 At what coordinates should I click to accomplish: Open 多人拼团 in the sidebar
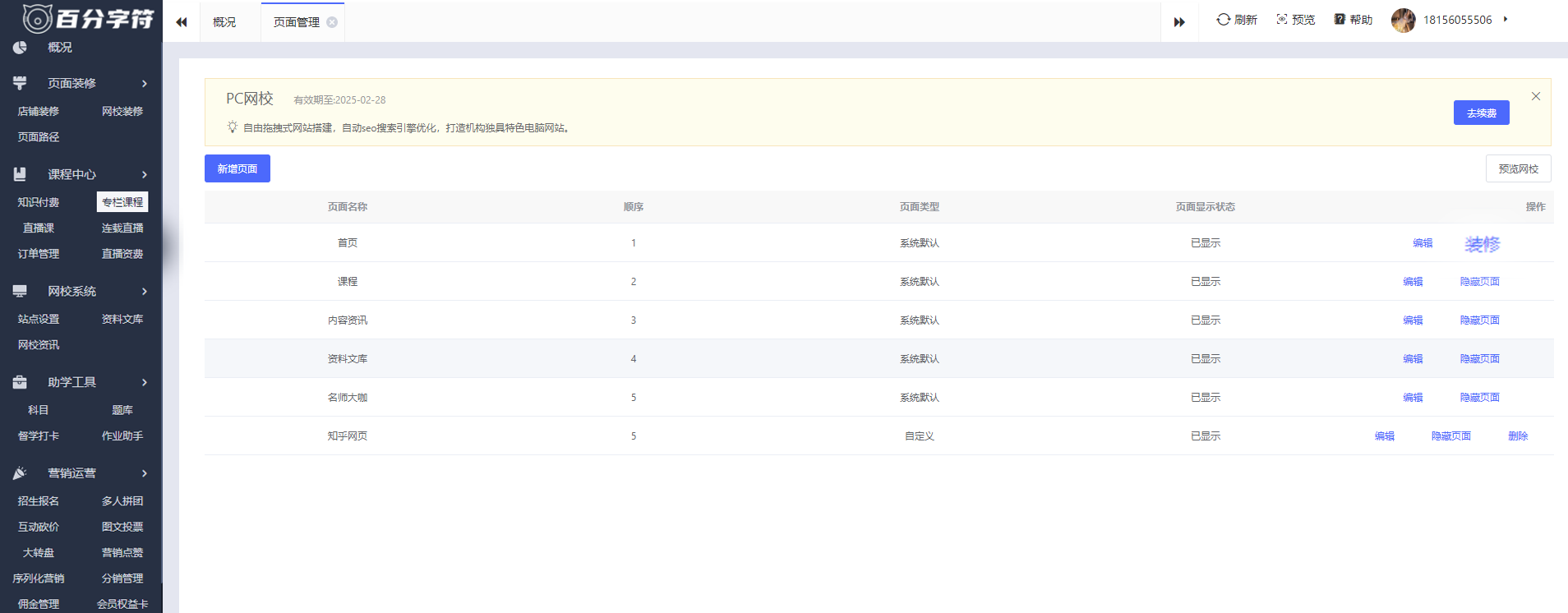click(122, 500)
